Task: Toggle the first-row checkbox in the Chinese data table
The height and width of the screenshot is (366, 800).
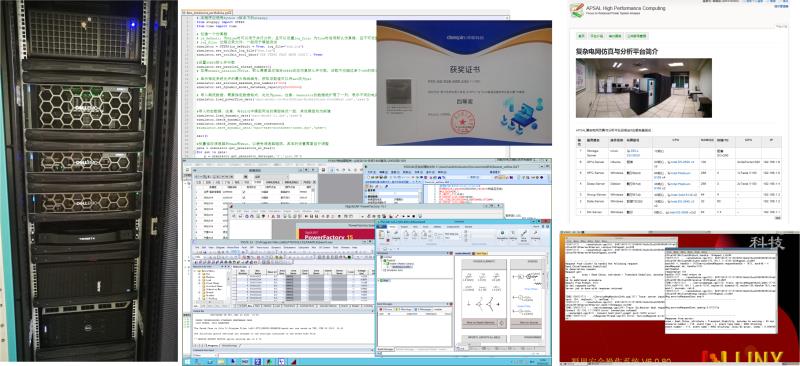Action: tap(244, 192)
